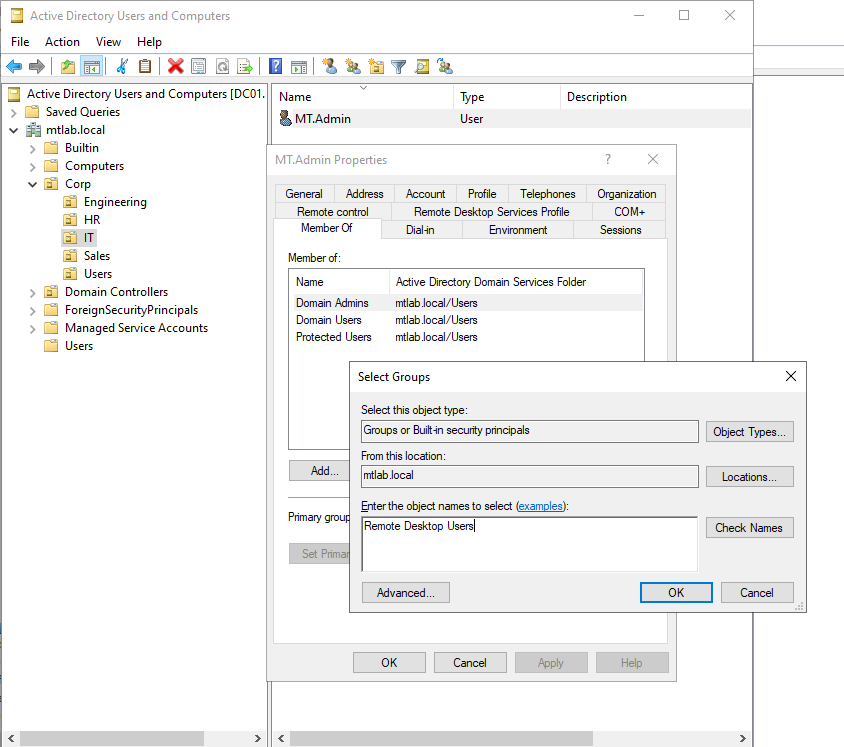This screenshot has height=747, width=844.
Task: Select the Protected Users group row
Action: coord(466,337)
